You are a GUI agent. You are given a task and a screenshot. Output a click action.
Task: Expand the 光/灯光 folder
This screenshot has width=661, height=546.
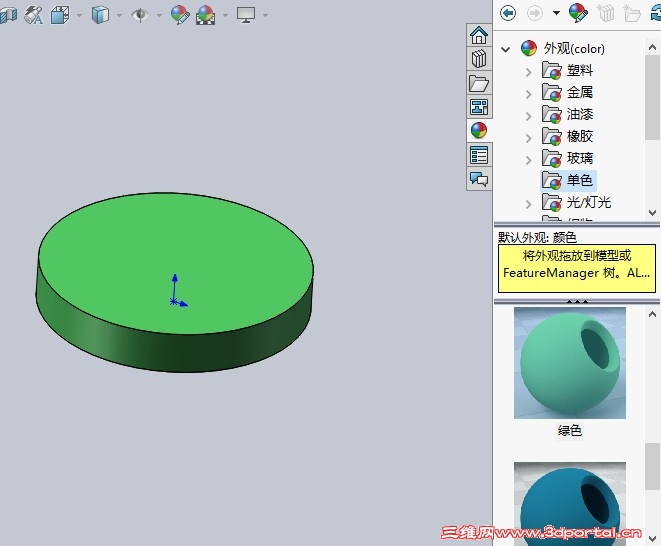[529, 204]
